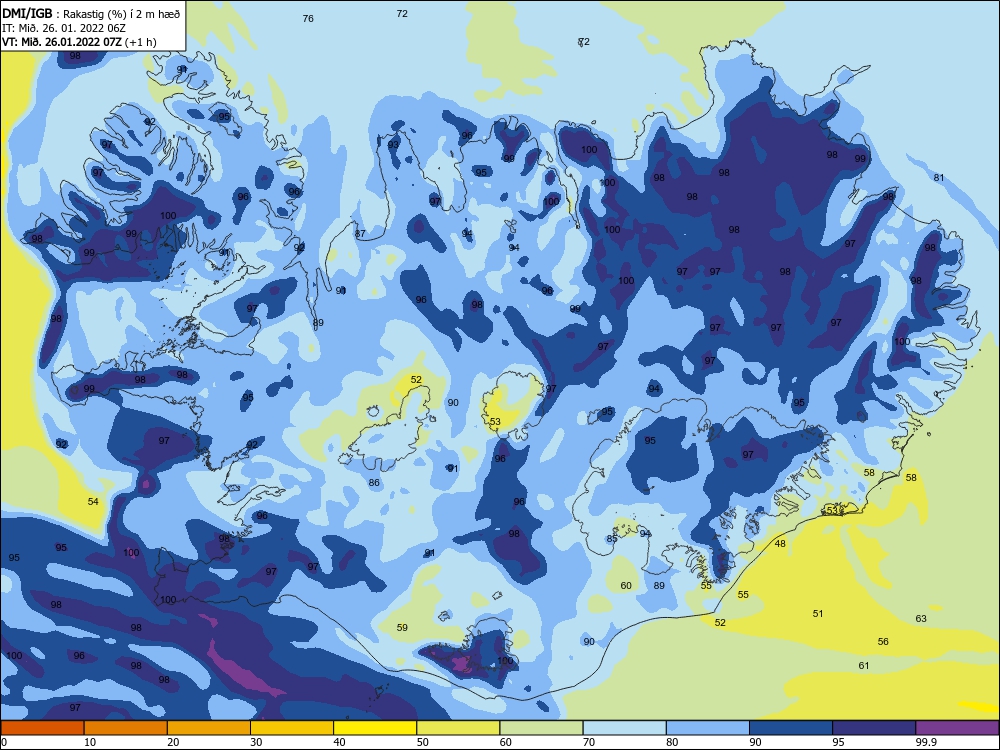The image size is (1000, 750).
Task: Click the 'IT: Mið. 26. 01. 2022 06Z' line
Action: tap(64, 28)
